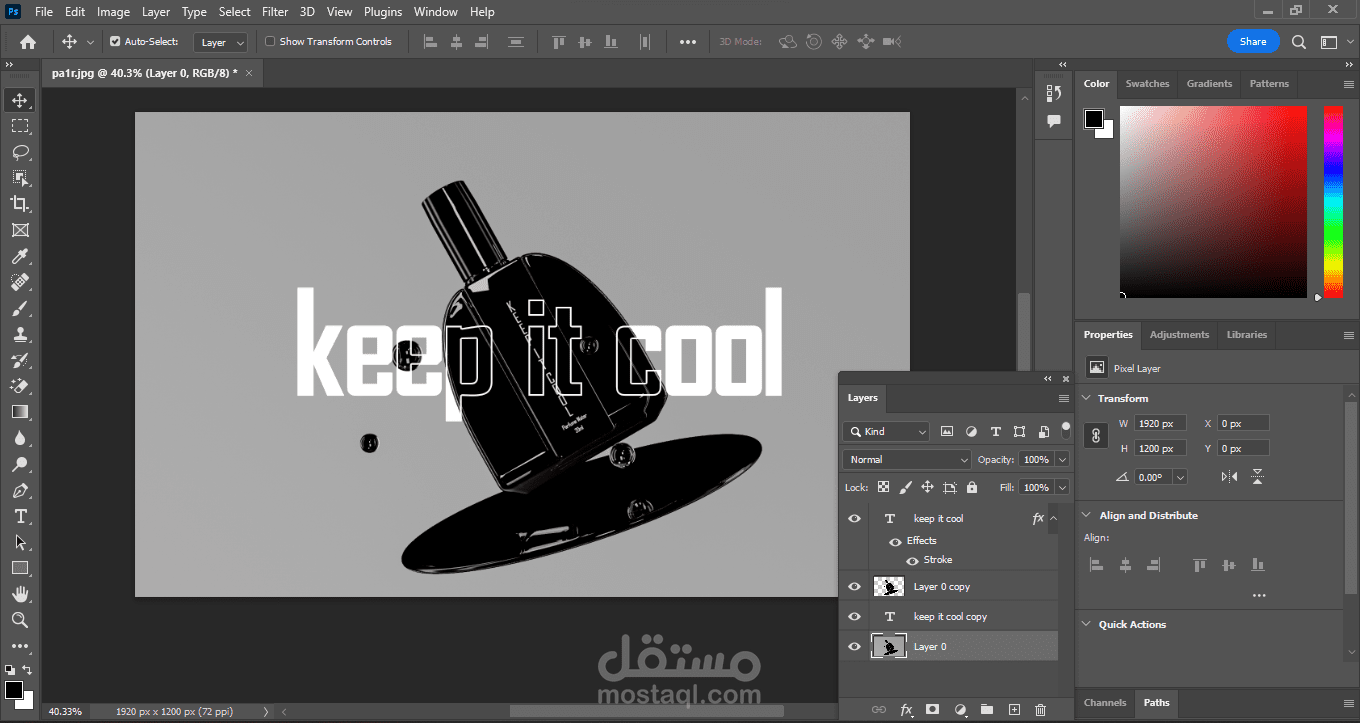Toggle the Effects visibility eye
The width and height of the screenshot is (1360, 723).
895,541
